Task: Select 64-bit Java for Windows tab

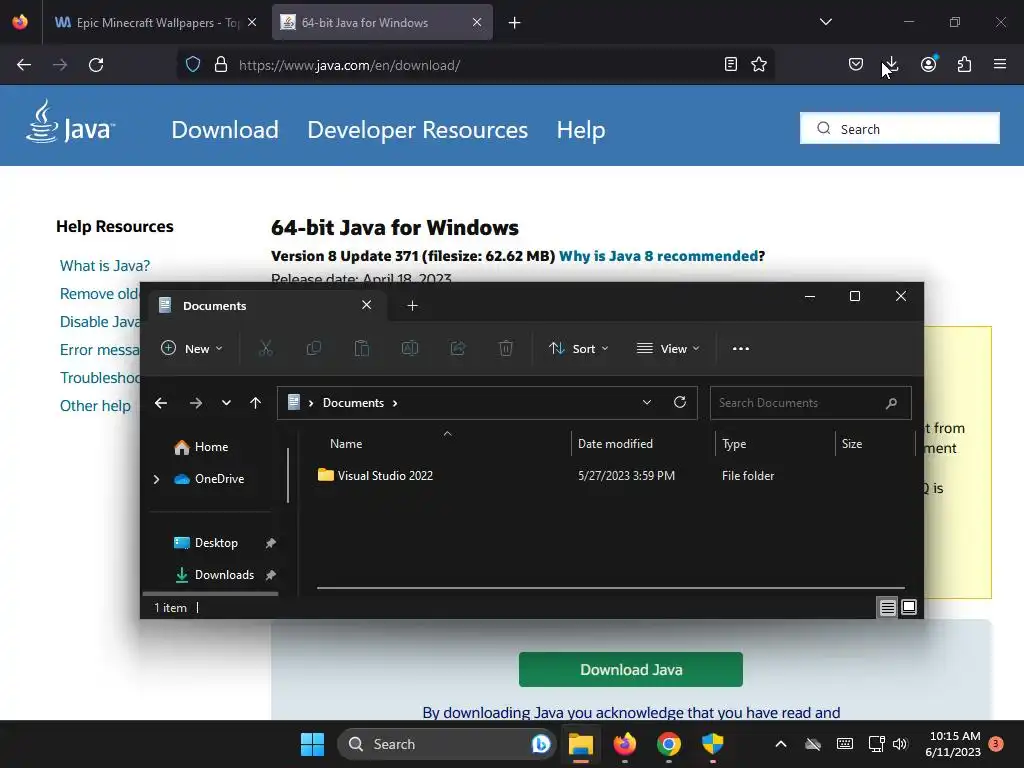Action: click(382, 22)
